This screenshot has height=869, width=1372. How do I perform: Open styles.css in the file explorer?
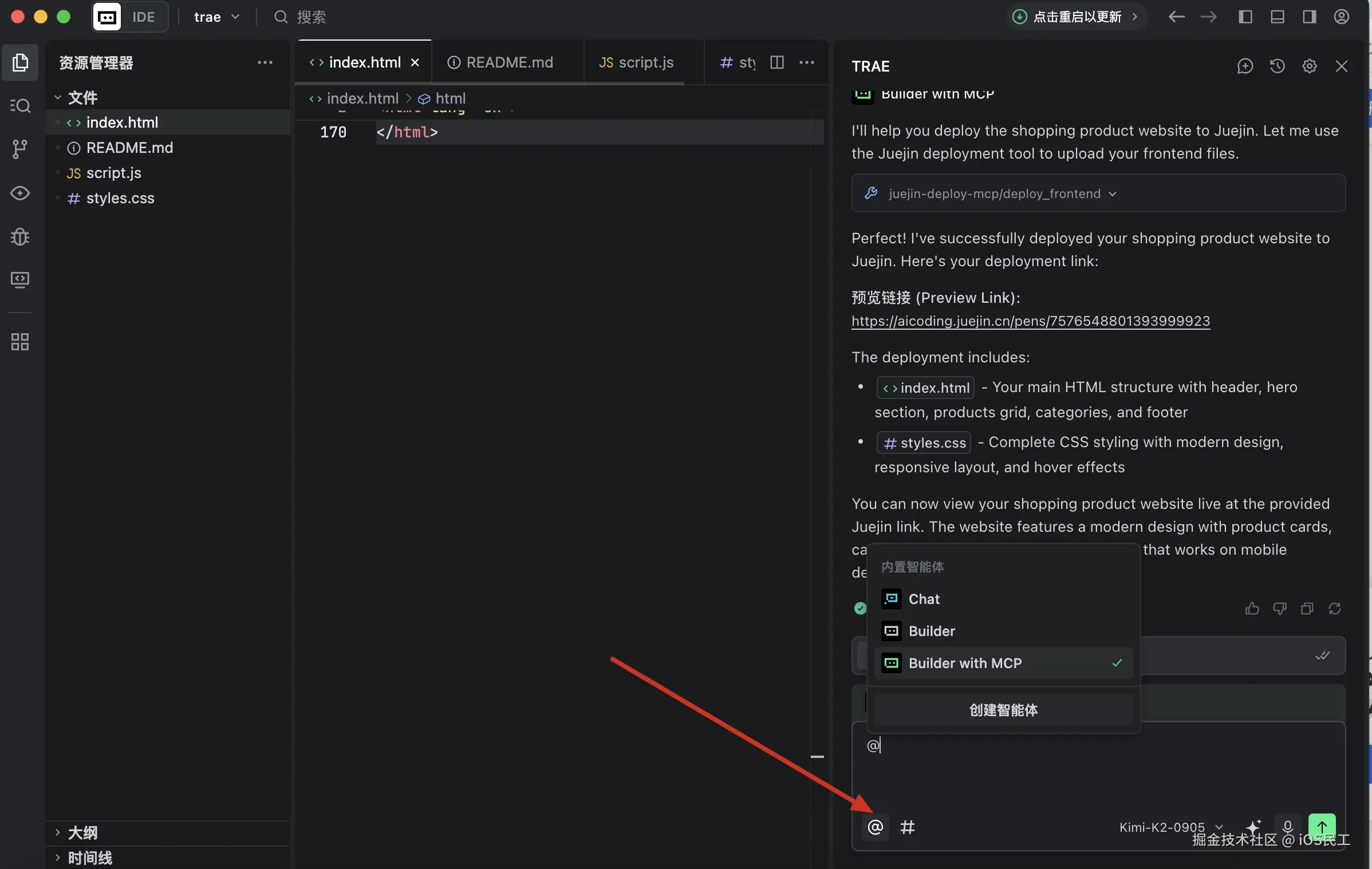pyautogui.click(x=168, y=198)
